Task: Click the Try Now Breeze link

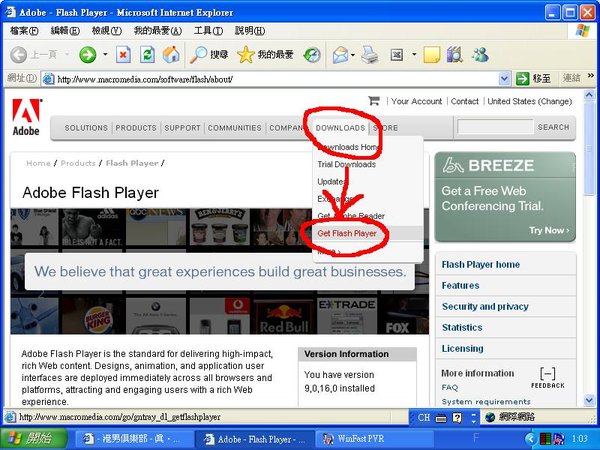Action: (549, 230)
